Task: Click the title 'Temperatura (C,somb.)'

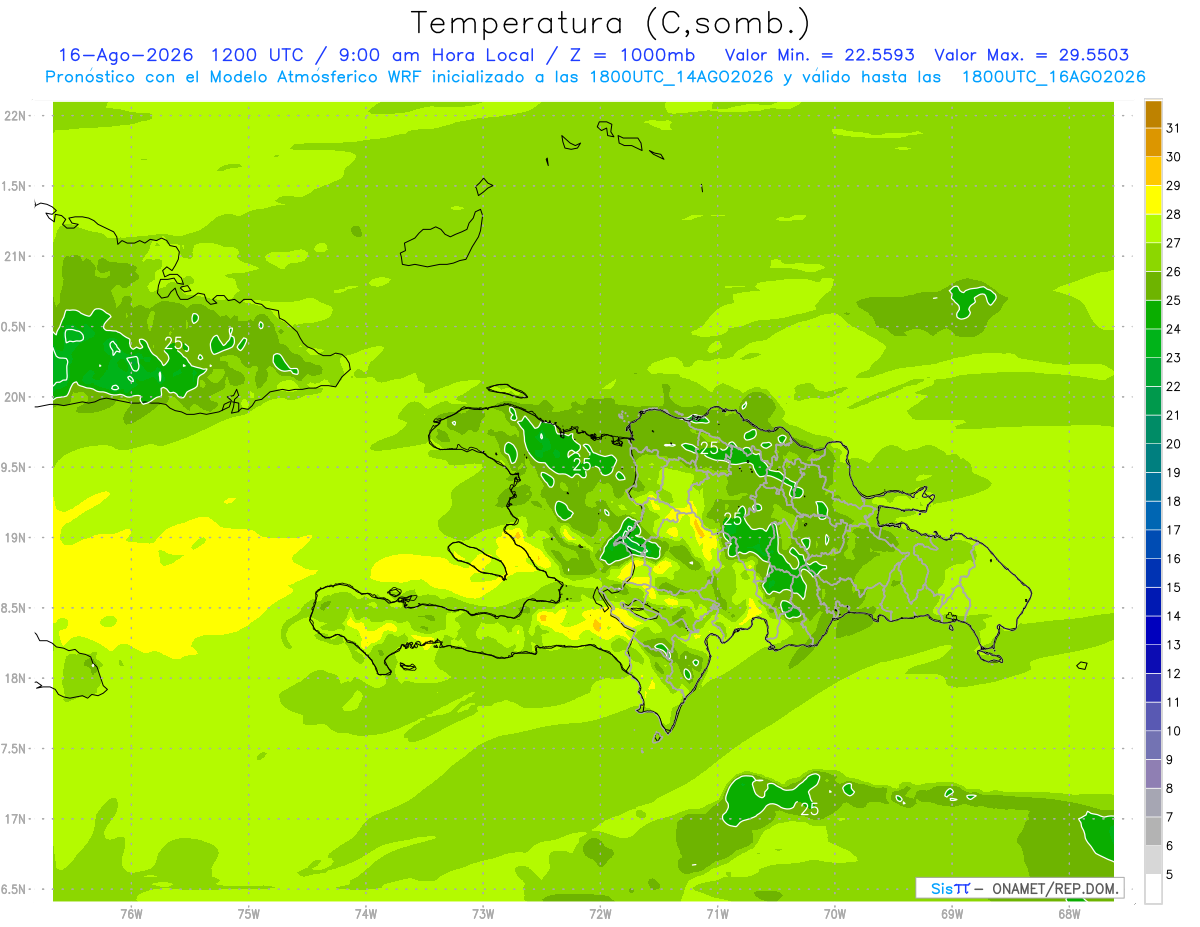Action: coord(610,23)
